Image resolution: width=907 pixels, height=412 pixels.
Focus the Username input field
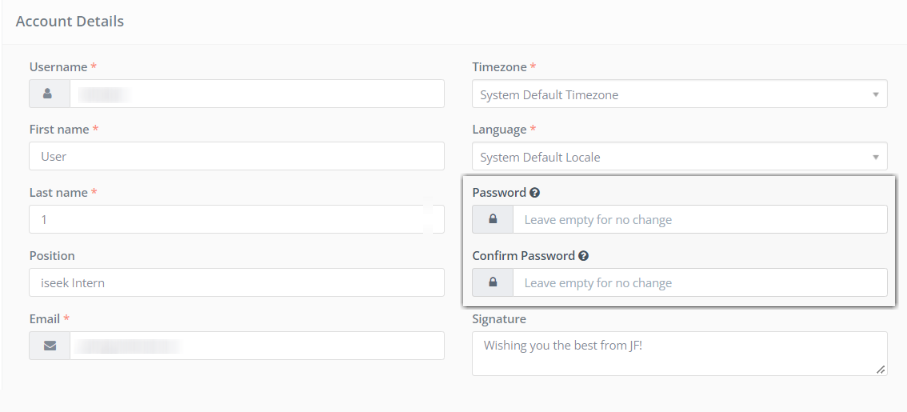(x=256, y=94)
